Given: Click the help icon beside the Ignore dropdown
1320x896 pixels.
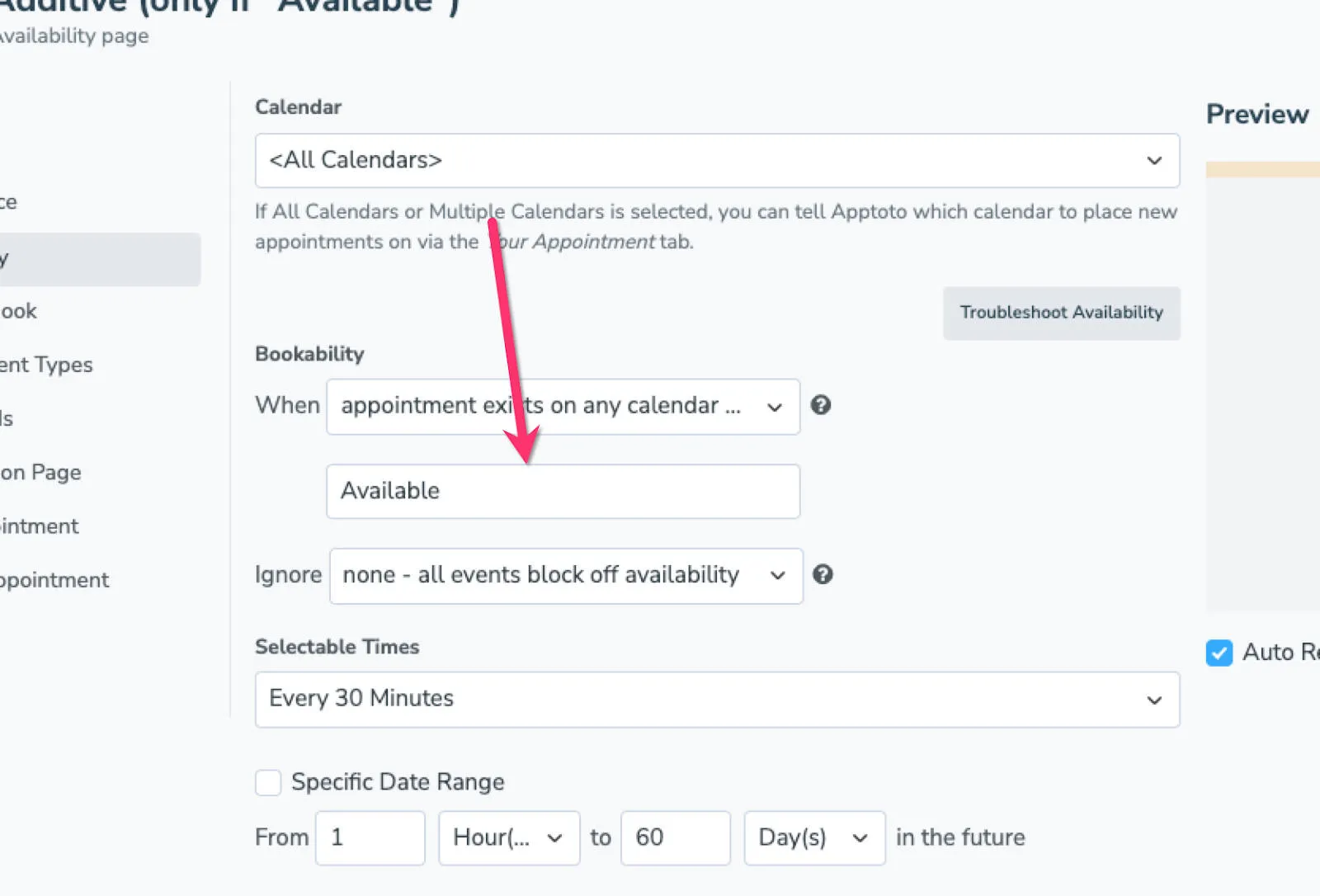Looking at the screenshot, I should (x=823, y=575).
